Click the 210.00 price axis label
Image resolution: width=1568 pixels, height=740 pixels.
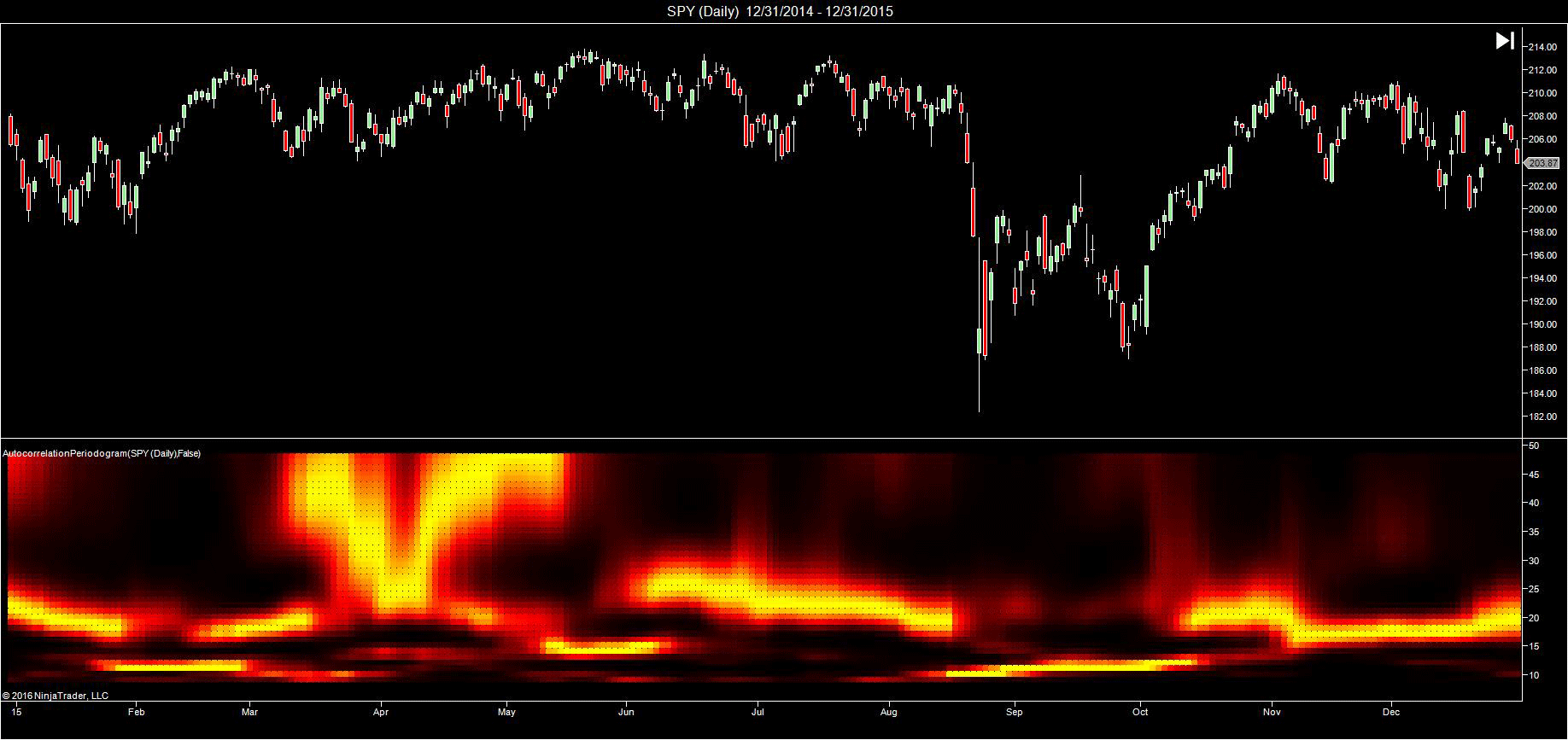coord(1542,93)
